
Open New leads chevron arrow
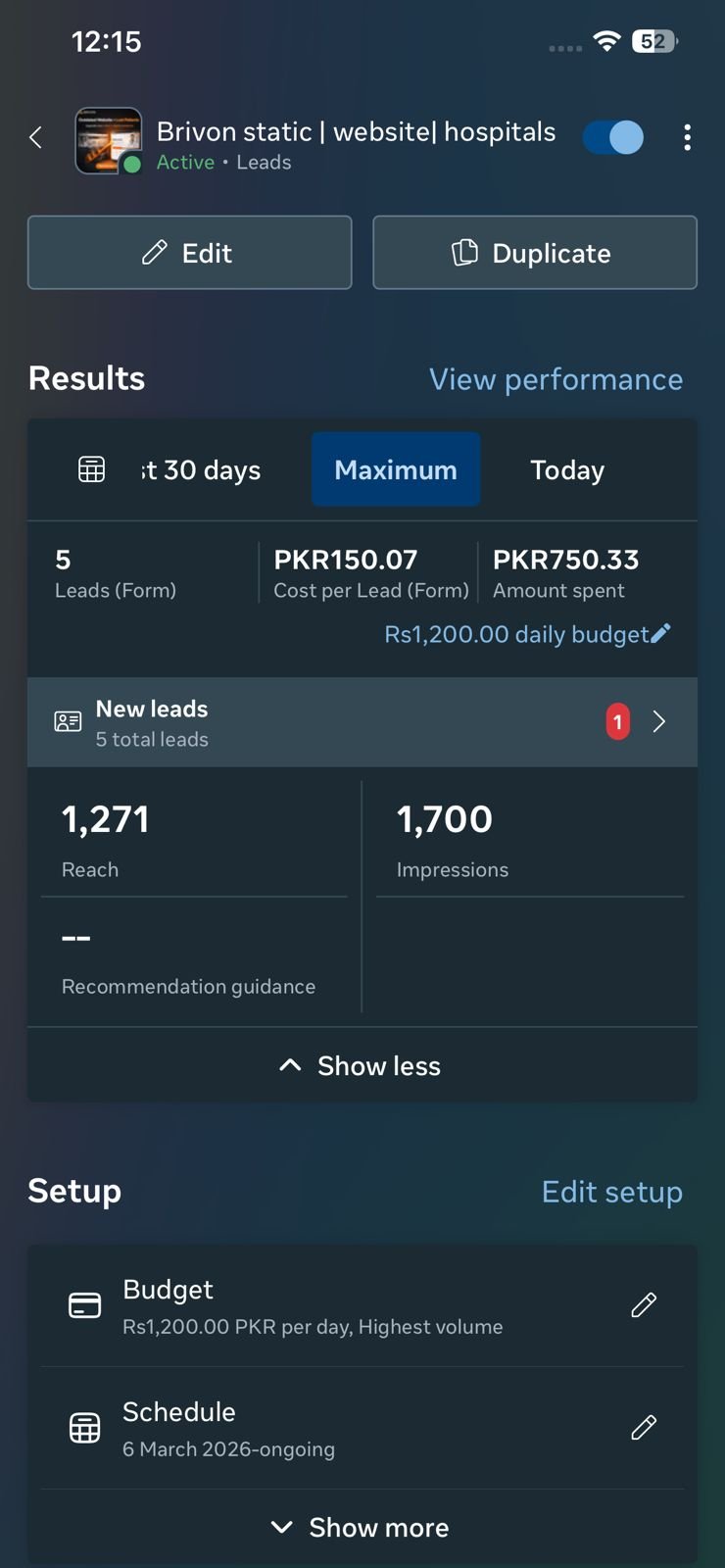(659, 722)
